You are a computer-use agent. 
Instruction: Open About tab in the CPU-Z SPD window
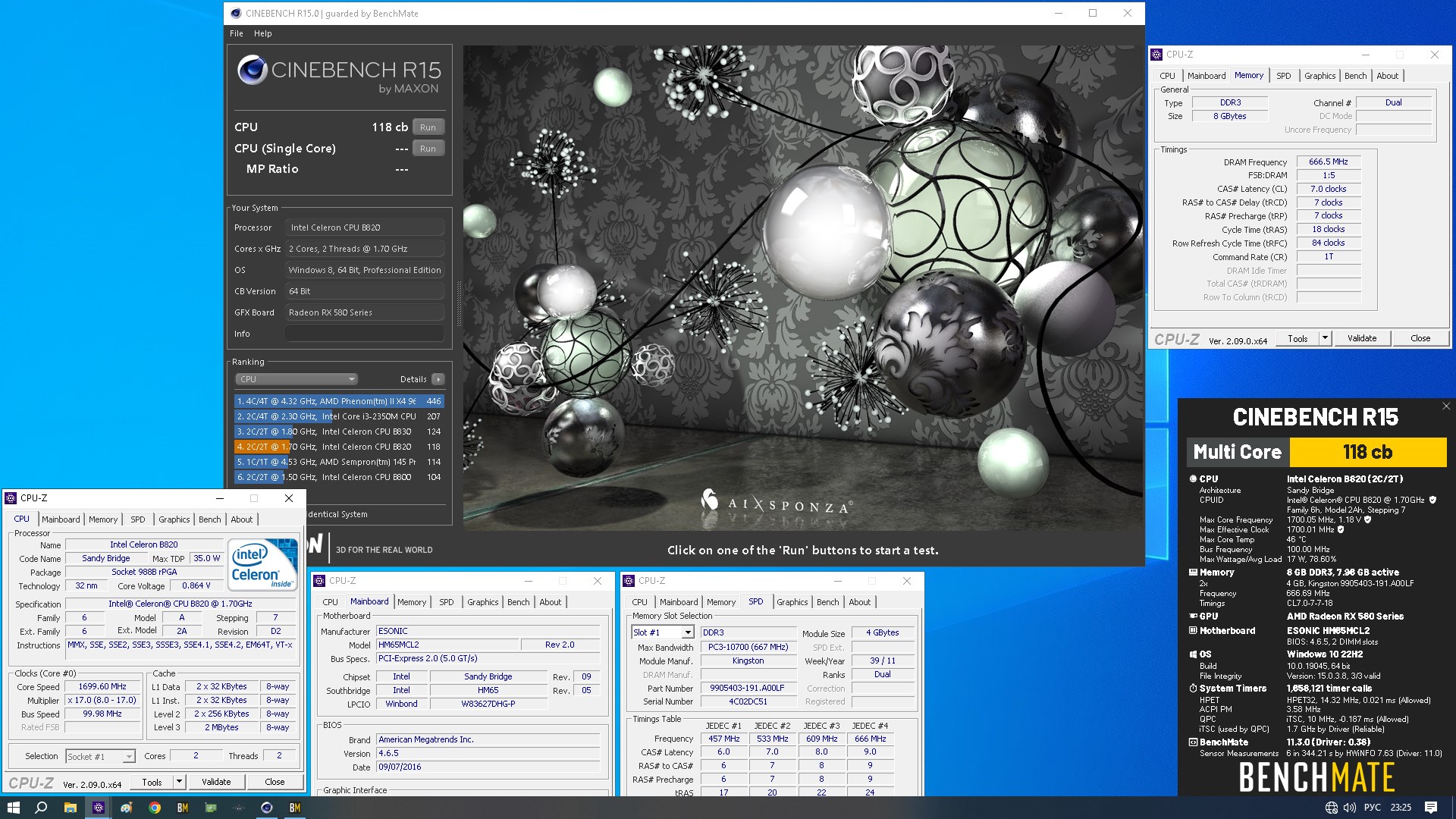point(859,602)
